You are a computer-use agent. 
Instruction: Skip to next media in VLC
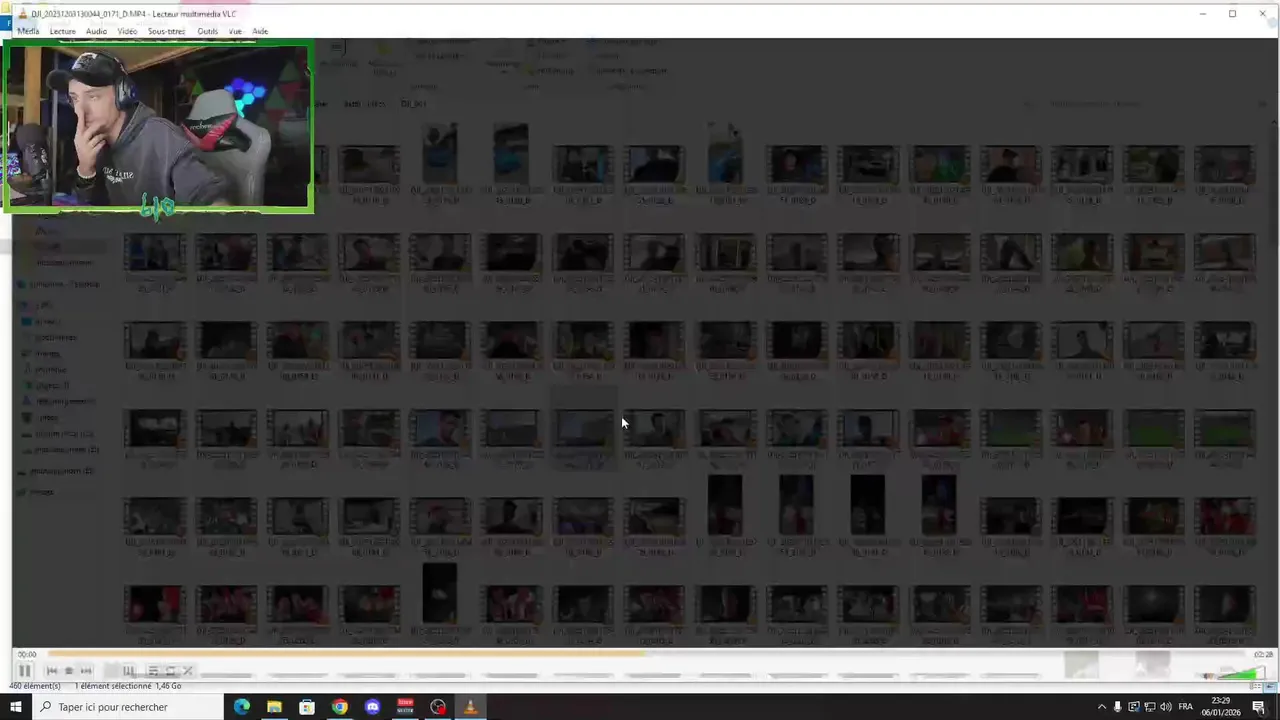(x=86, y=671)
